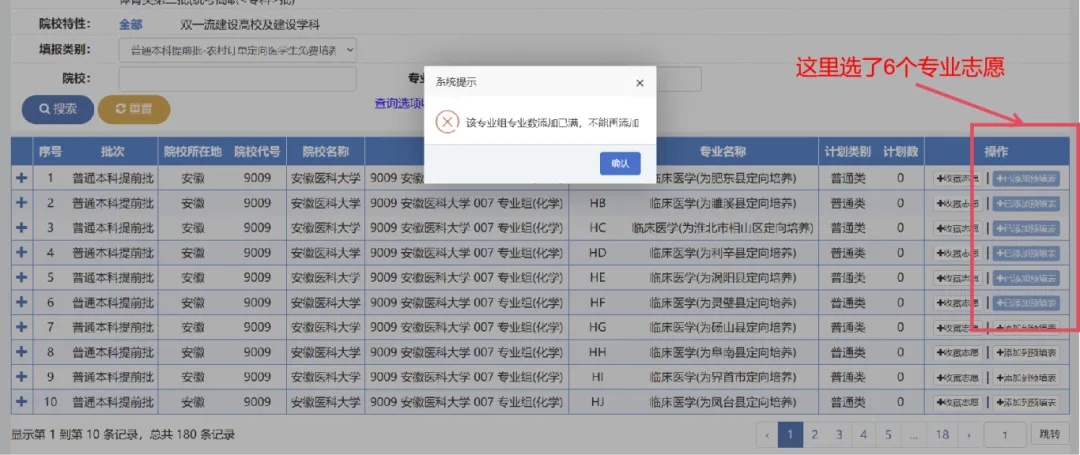
Task: Go to page 2 in pagination
Action: pyautogui.click(x=815, y=434)
